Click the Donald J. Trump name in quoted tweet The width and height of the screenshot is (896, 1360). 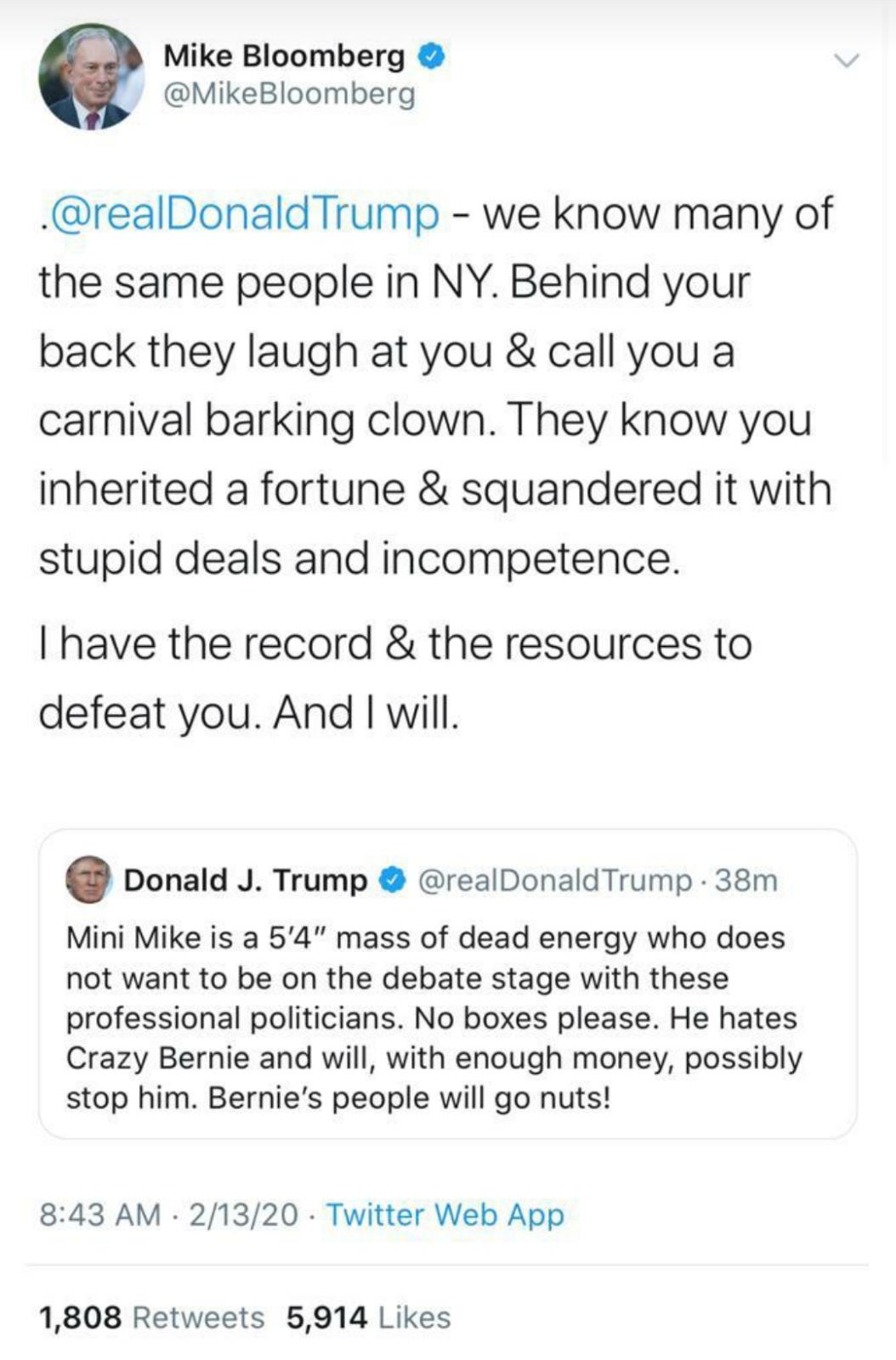tap(246, 880)
